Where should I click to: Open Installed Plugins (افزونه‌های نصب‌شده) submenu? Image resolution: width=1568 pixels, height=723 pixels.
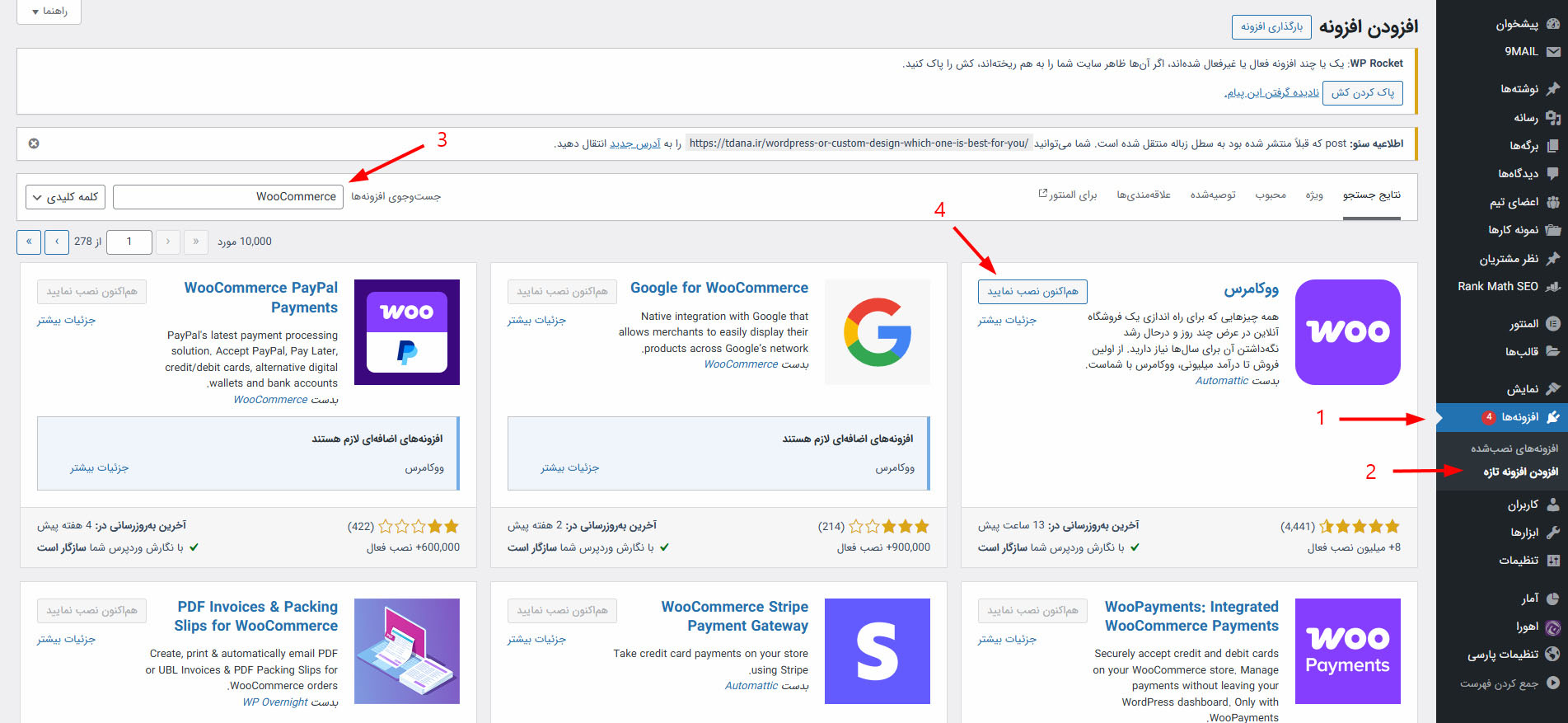1514,448
